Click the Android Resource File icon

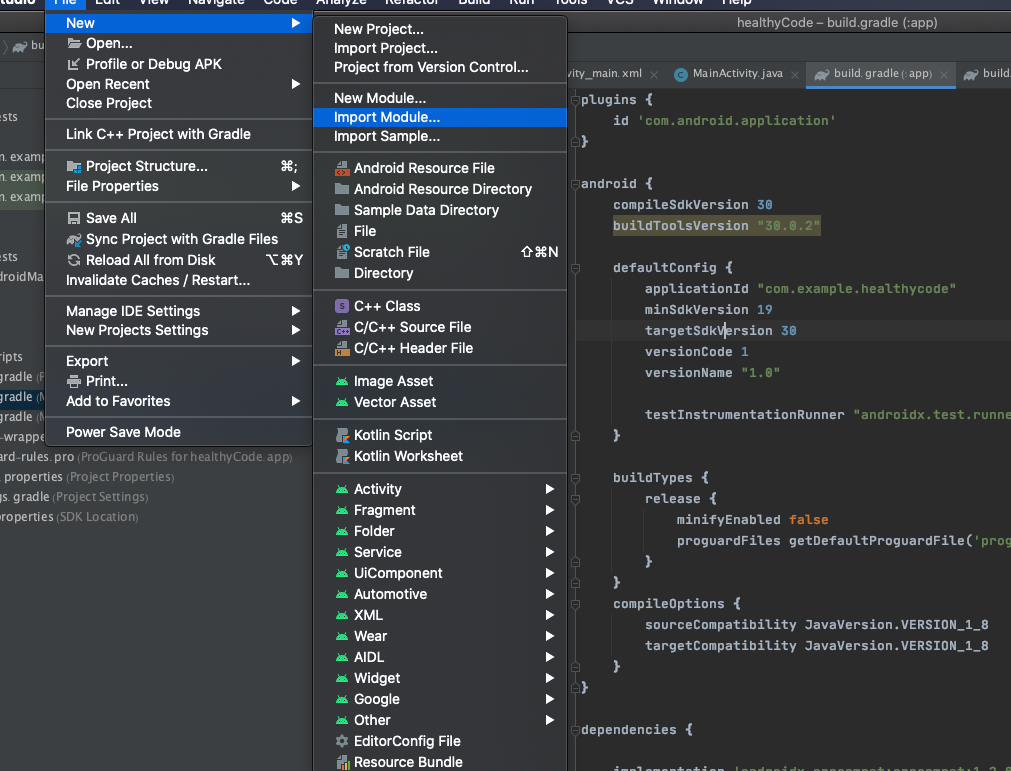[342, 168]
